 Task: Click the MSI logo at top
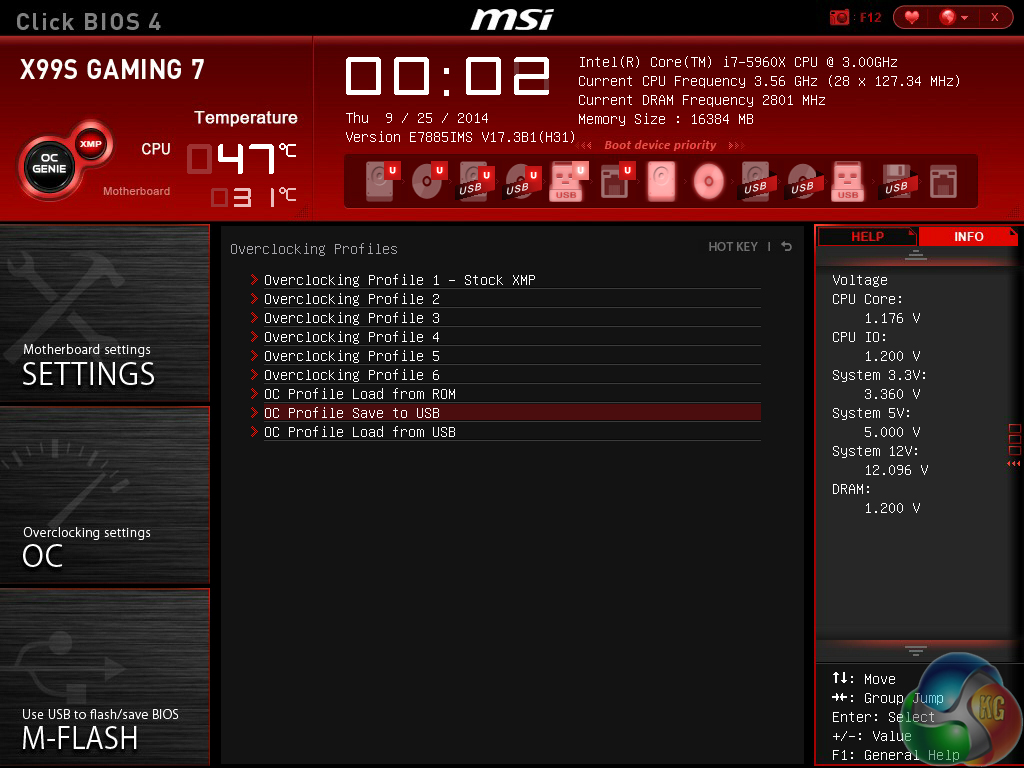pyautogui.click(x=512, y=19)
